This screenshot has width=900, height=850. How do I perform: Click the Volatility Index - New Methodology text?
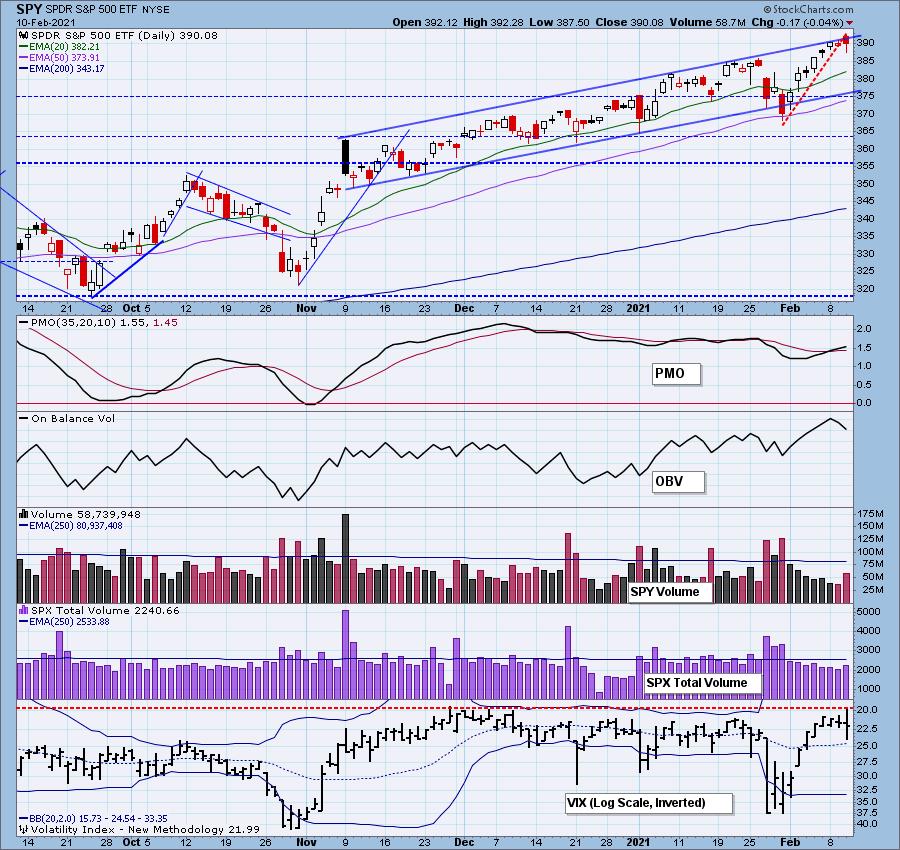pos(125,829)
